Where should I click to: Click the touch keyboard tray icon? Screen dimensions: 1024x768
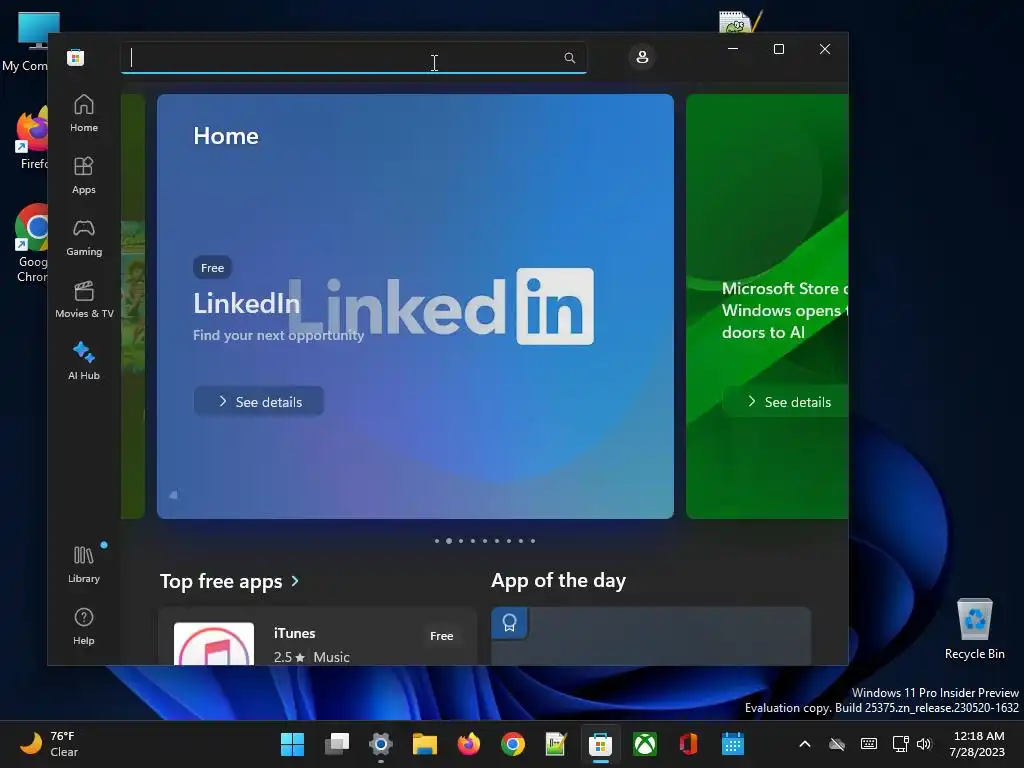(869, 744)
